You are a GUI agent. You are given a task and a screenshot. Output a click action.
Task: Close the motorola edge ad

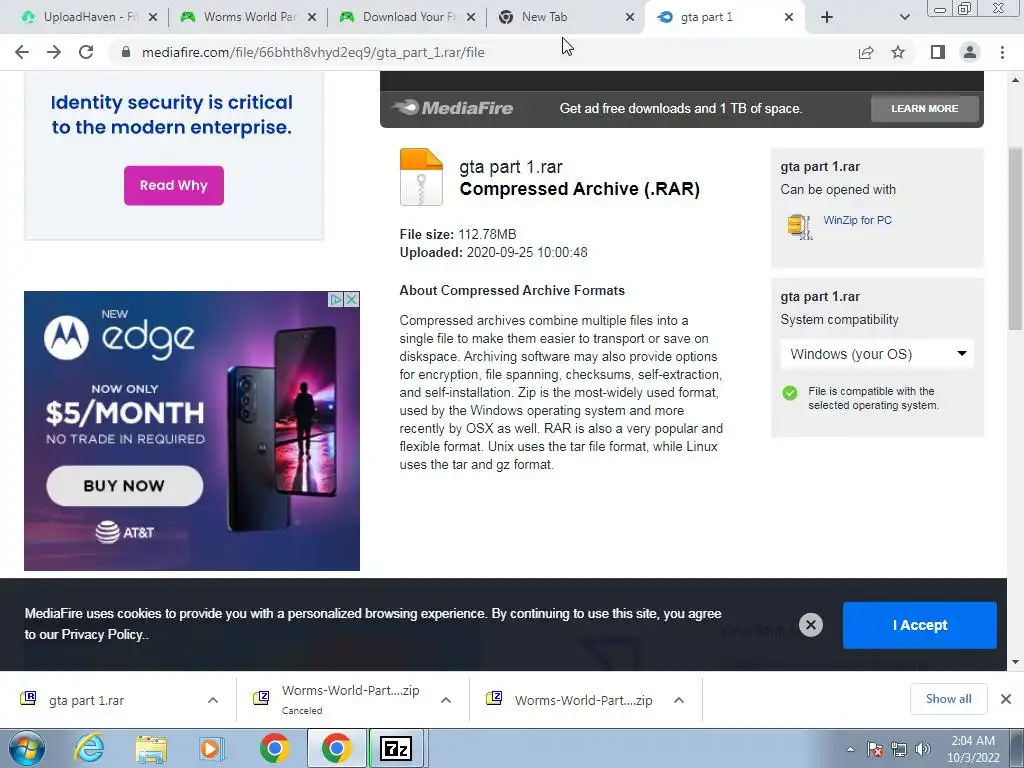coord(351,299)
